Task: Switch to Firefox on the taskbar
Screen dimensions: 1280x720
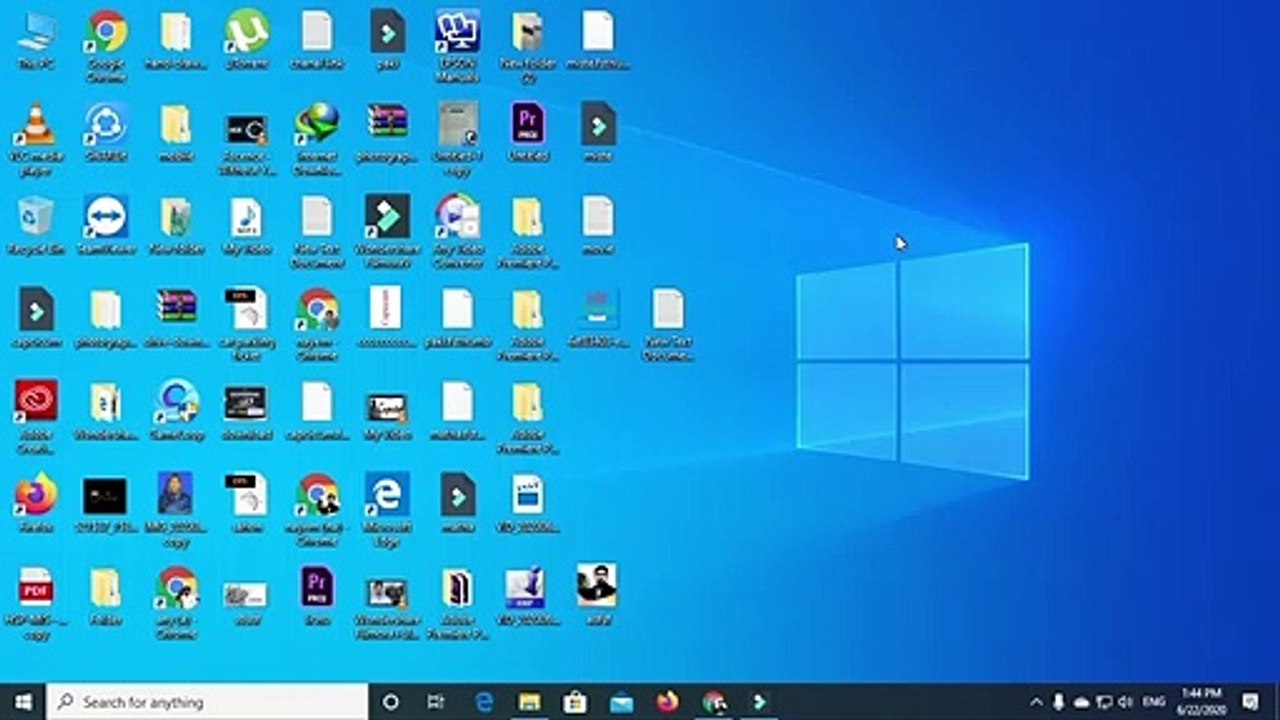Action: coord(667,702)
